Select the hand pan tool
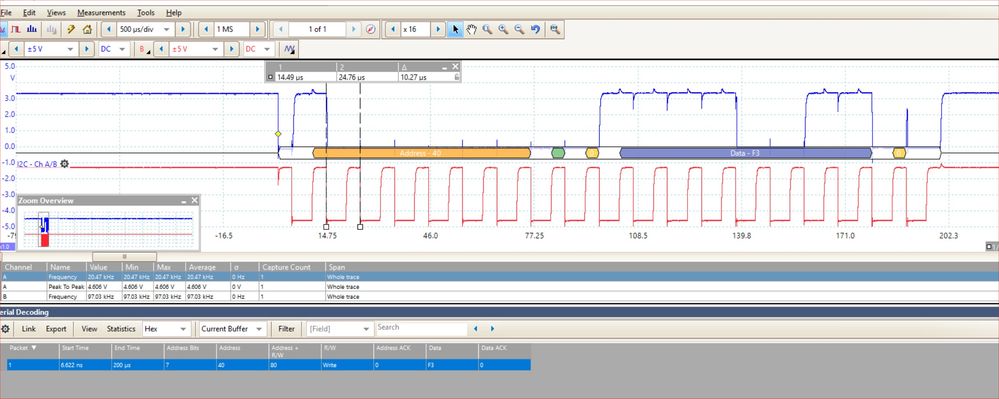This screenshot has width=999, height=399. [471, 29]
